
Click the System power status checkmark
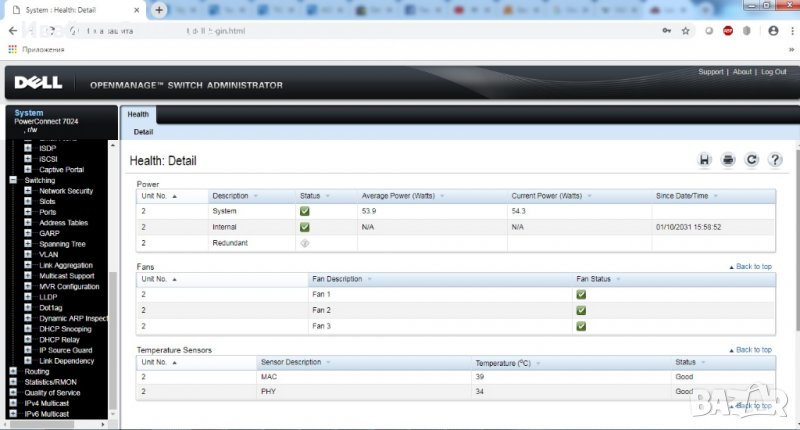click(304, 212)
